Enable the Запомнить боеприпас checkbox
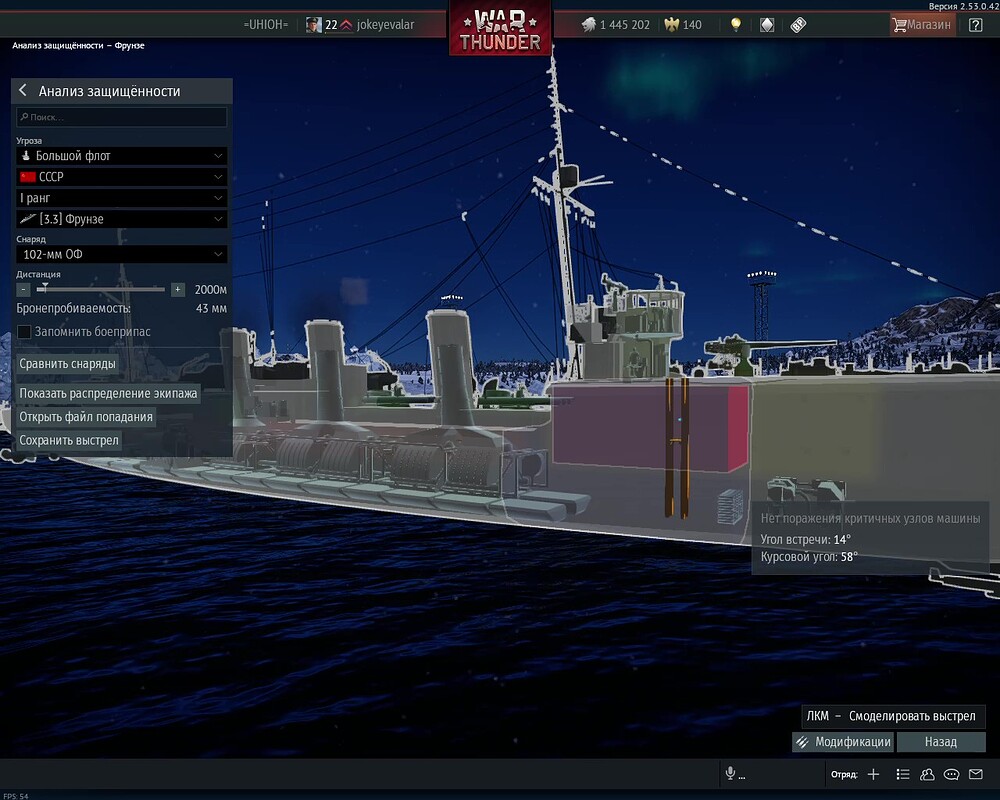1000x800 pixels. click(22, 330)
